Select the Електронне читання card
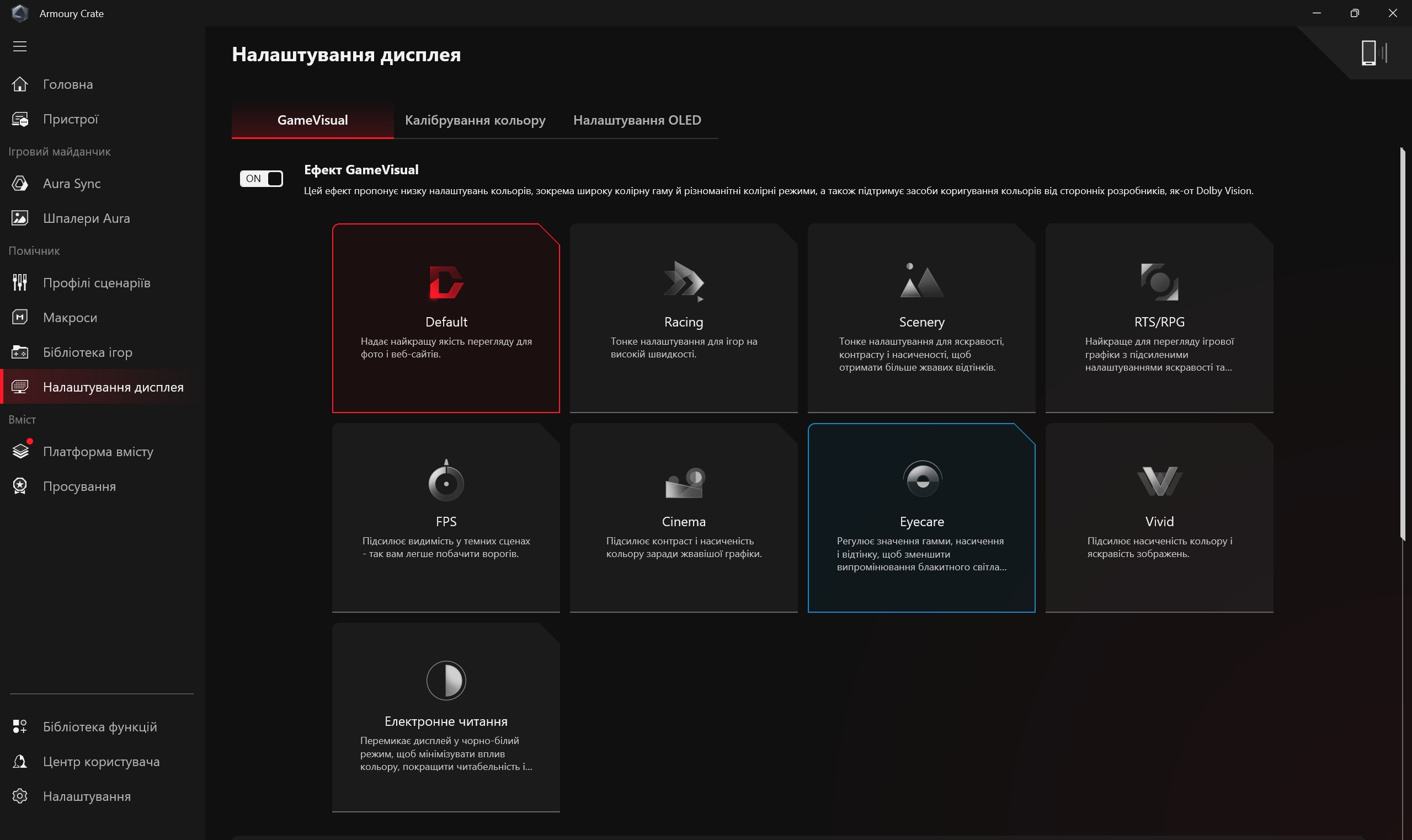The height and width of the screenshot is (840, 1412). click(446, 717)
